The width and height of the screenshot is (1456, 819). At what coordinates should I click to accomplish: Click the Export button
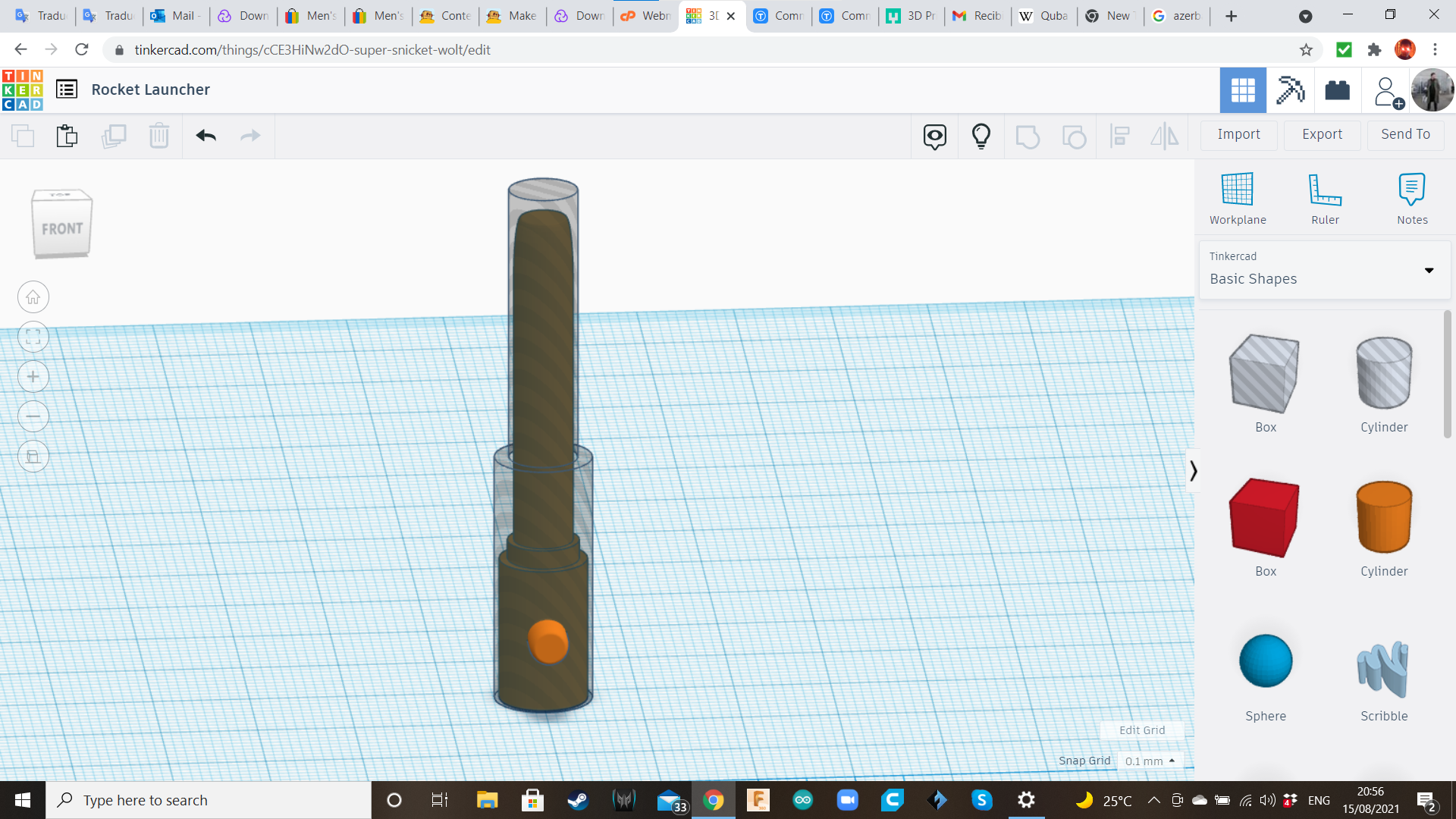pos(1322,134)
